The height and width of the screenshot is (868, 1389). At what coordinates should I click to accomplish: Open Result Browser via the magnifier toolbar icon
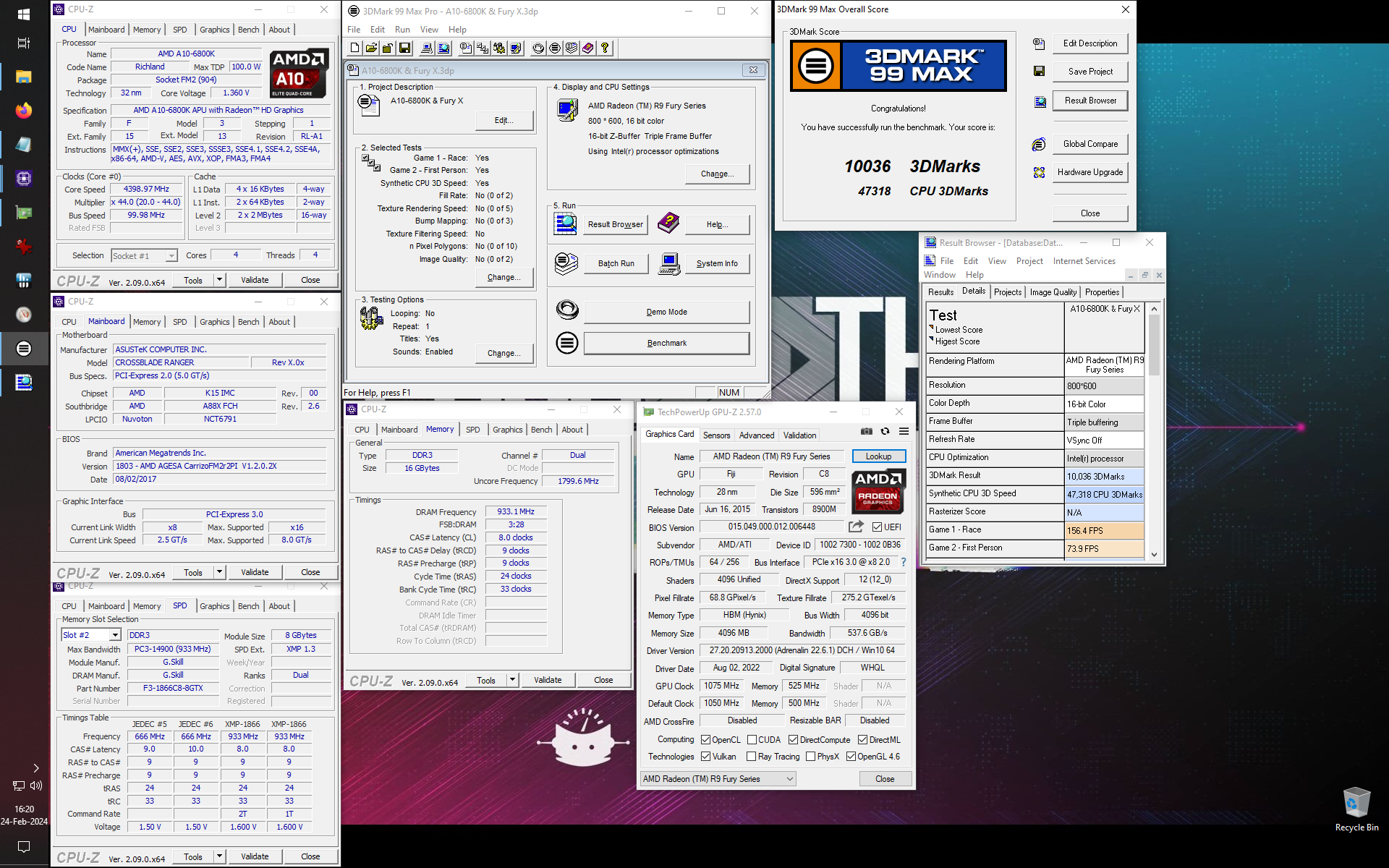click(x=443, y=48)
